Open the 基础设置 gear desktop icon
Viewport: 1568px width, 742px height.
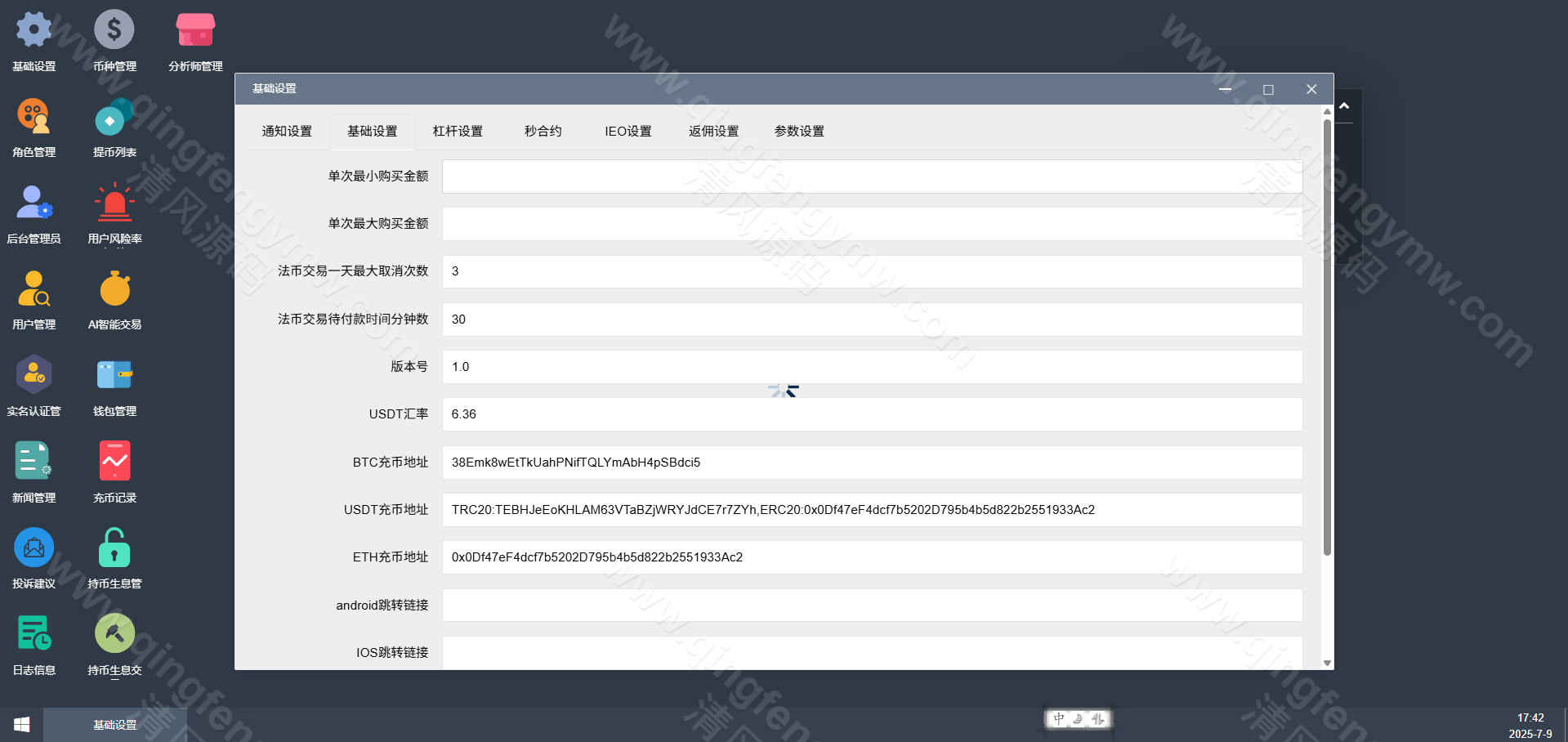click(34, 30)
